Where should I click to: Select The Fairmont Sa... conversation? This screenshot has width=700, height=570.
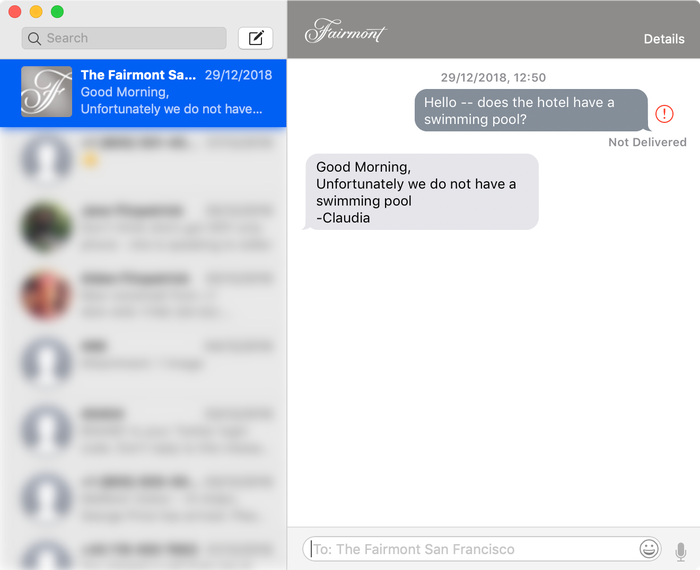(x=143, y=93)
